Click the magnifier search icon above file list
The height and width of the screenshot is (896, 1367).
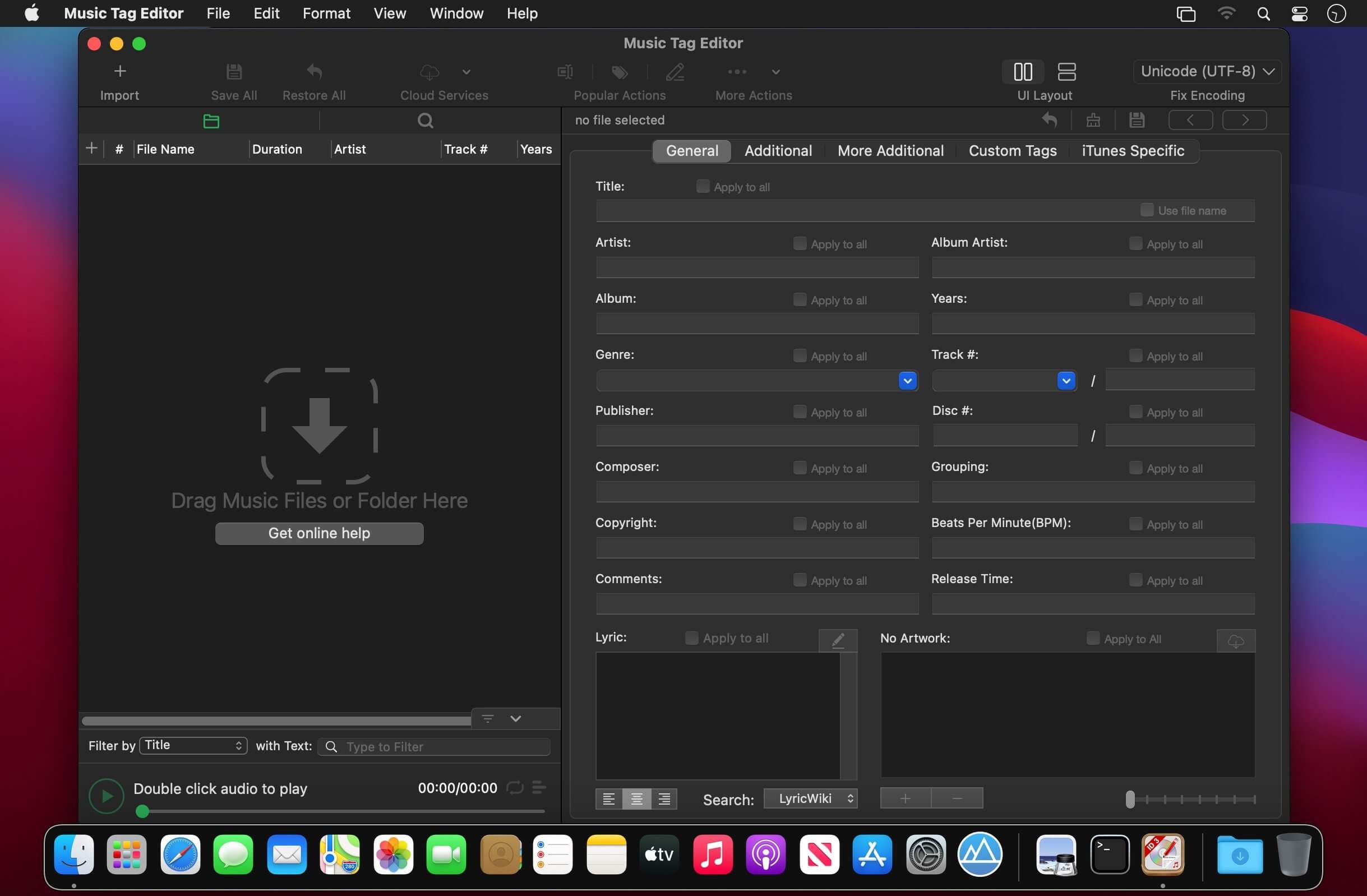425,121
